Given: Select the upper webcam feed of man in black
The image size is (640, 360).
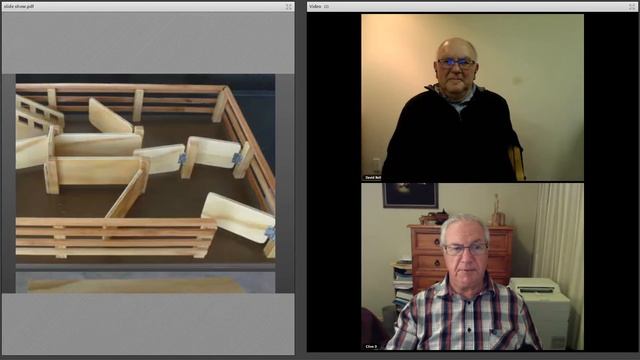Looking at the screenshot, I should (472, 98).
